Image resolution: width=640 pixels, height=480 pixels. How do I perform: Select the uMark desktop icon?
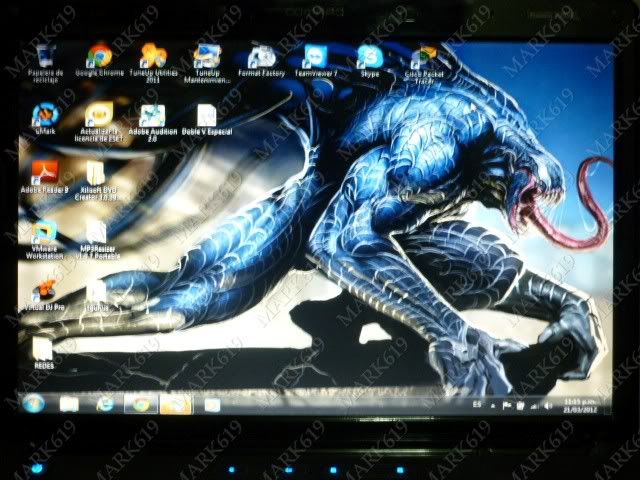(45, 118)
